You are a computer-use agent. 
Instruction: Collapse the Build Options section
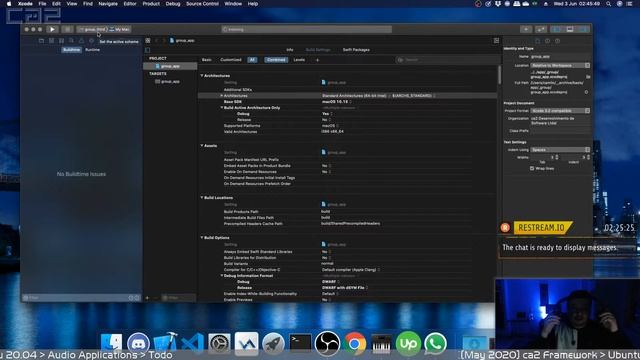[202, 238]
